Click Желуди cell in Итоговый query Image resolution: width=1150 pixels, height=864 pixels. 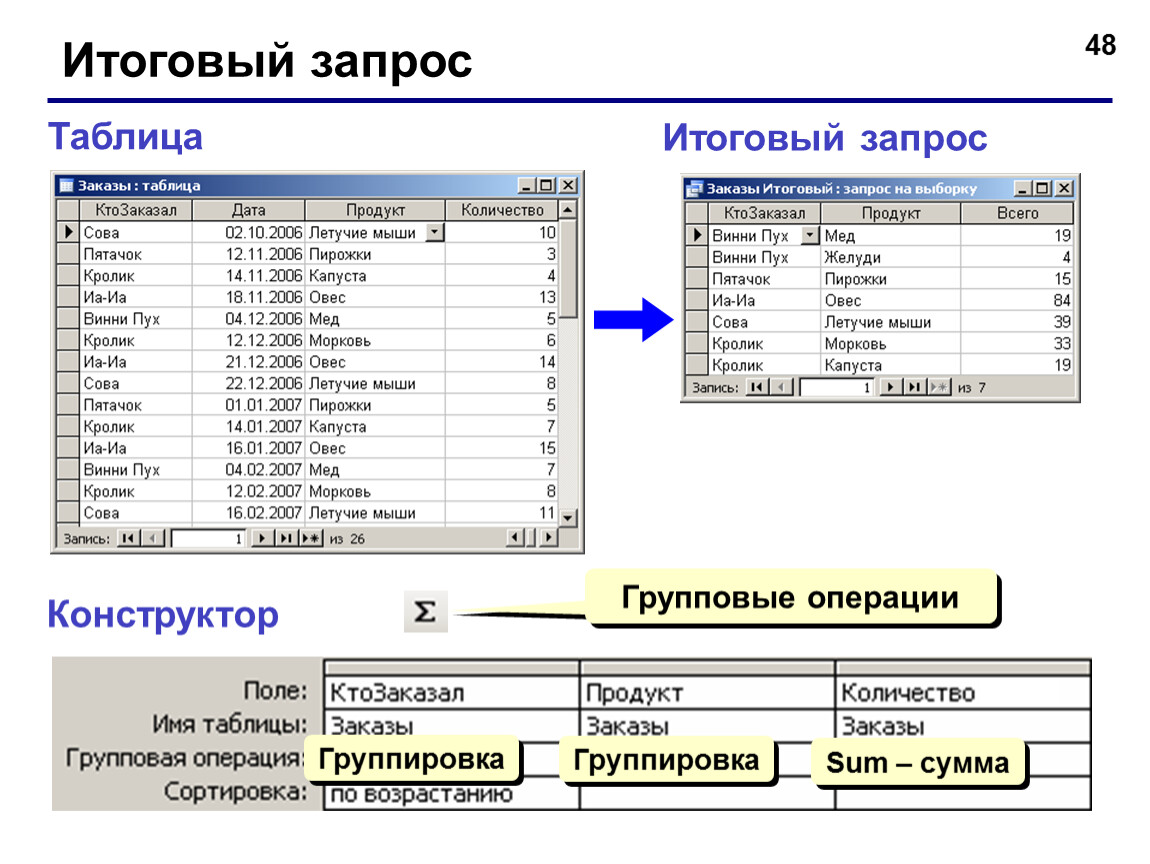[x=890, y=257]
